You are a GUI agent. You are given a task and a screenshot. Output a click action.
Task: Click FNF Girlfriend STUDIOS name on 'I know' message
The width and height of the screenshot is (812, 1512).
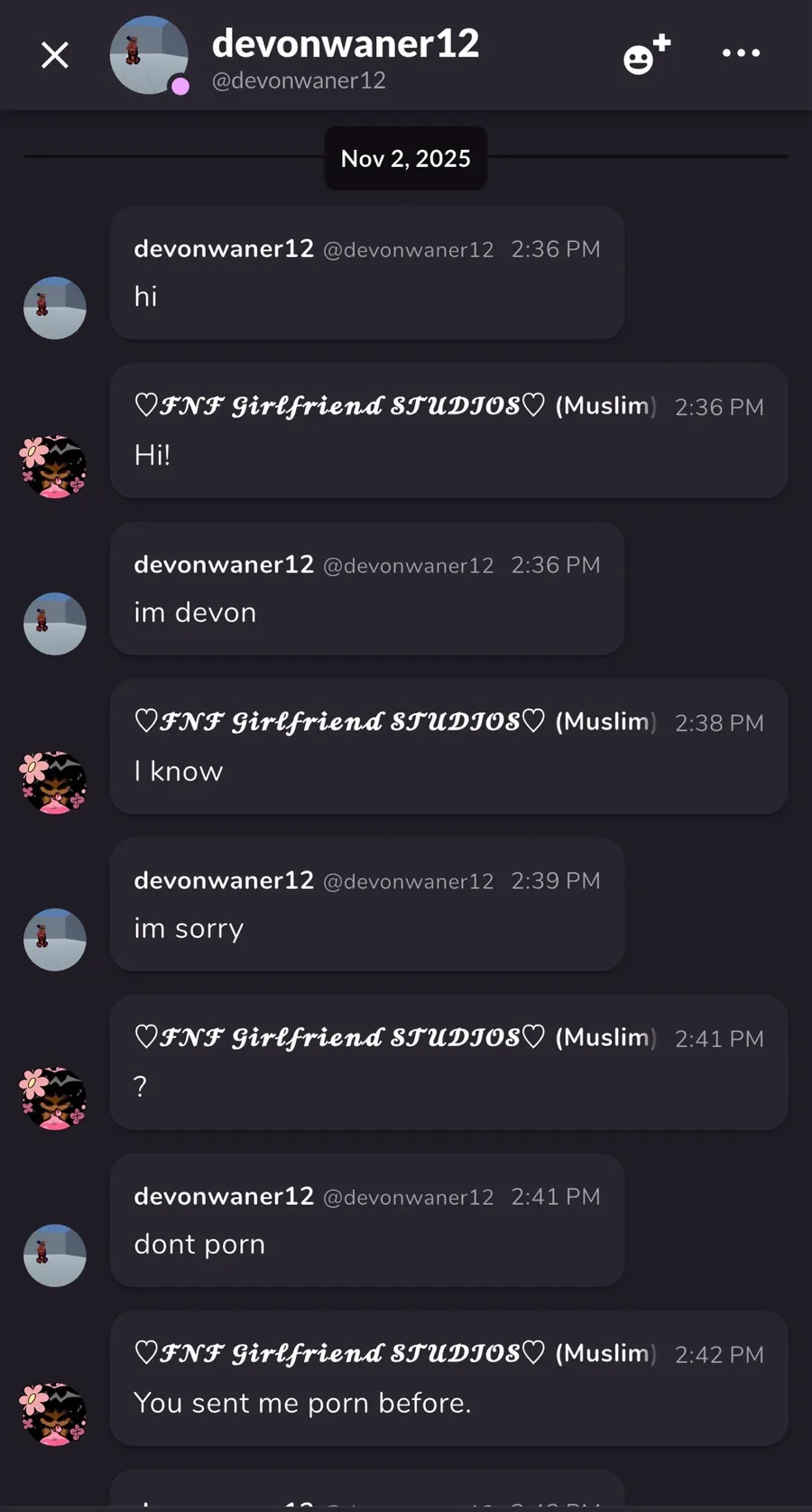[340, 722]
